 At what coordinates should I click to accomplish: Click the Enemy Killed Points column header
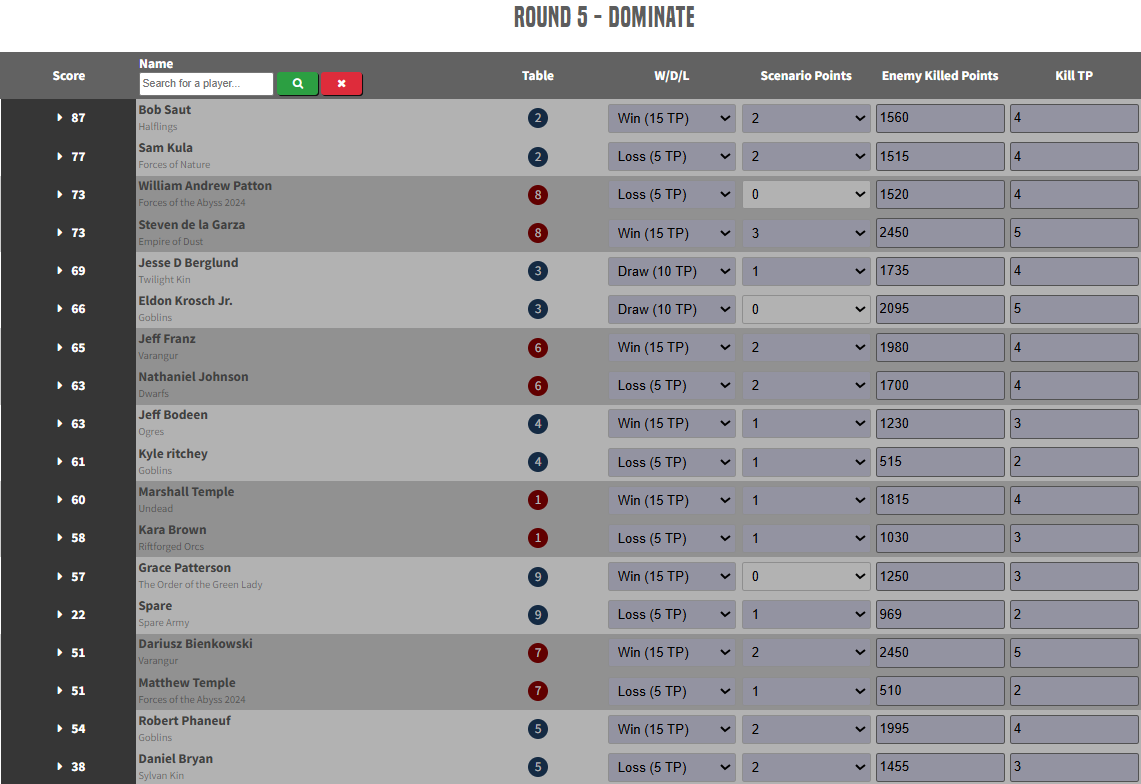939,76
